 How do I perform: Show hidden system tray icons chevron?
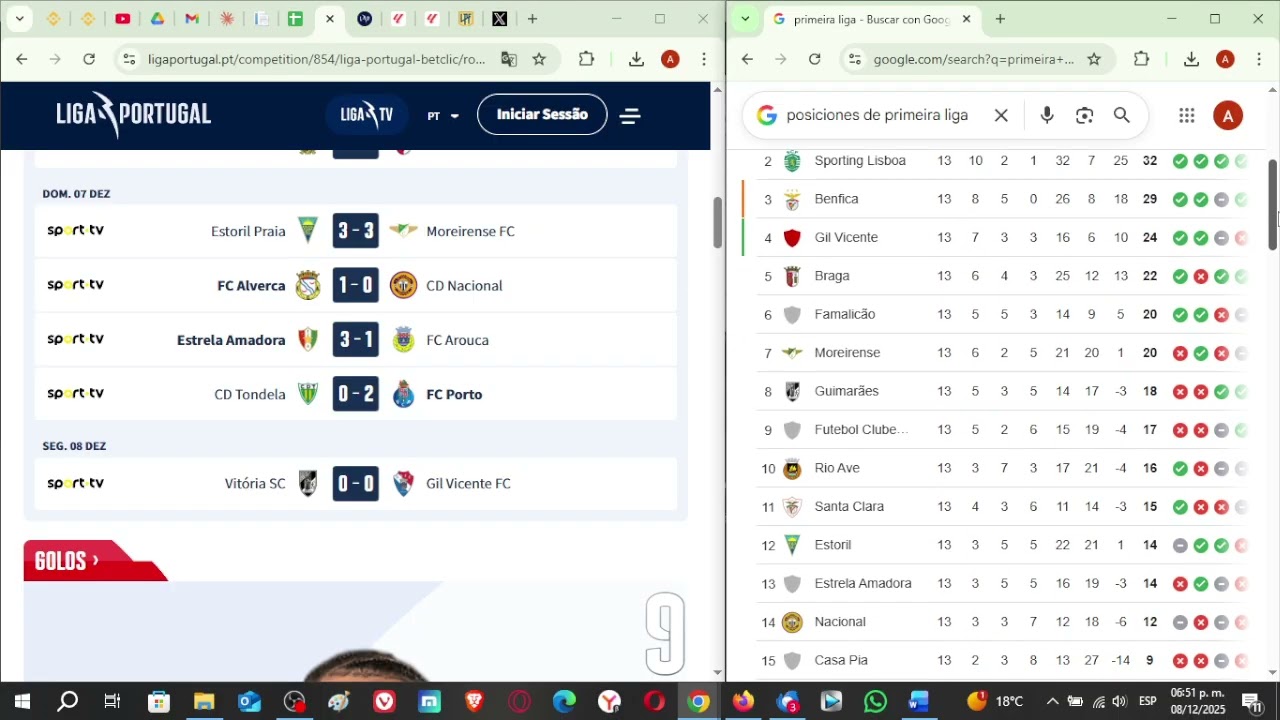coord(1051,701)
